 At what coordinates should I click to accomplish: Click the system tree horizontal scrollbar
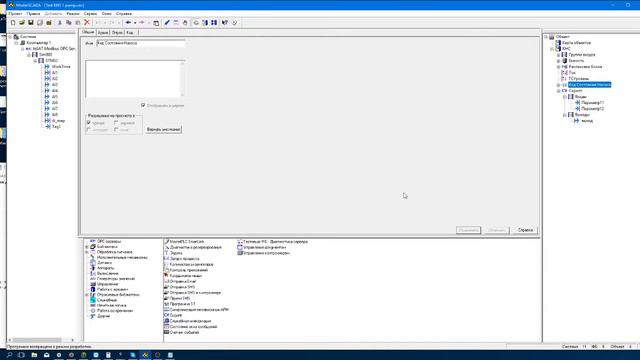(41, 340)
